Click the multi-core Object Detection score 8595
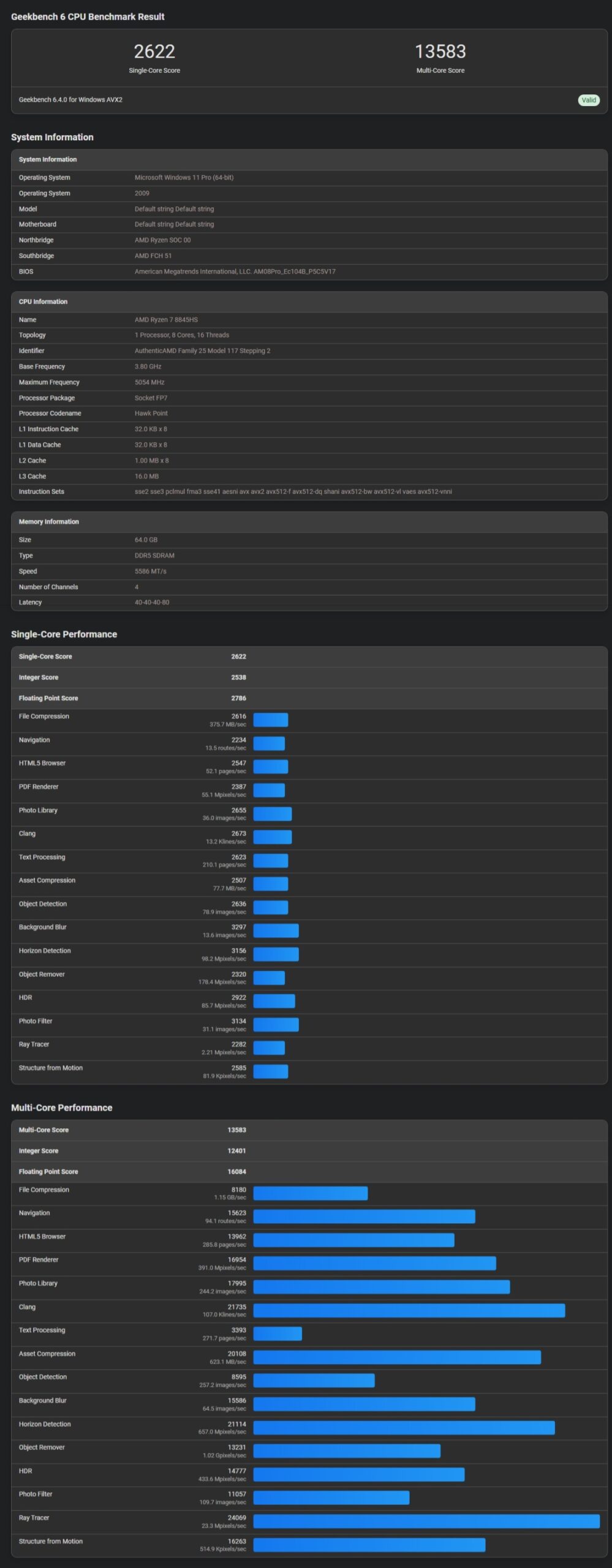The width and height of the screenshot is (612, 1568). point(238,1377)
